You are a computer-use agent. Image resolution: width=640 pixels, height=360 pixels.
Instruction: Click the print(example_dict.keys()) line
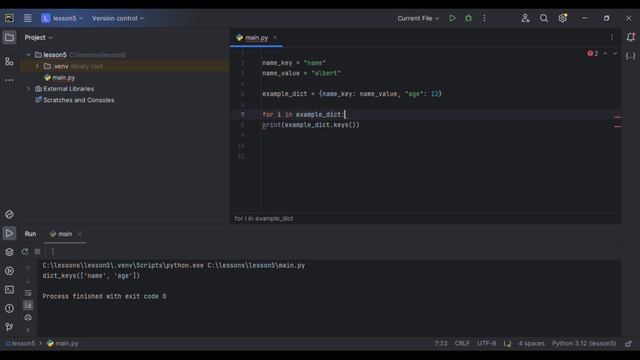tap(311, 125)
